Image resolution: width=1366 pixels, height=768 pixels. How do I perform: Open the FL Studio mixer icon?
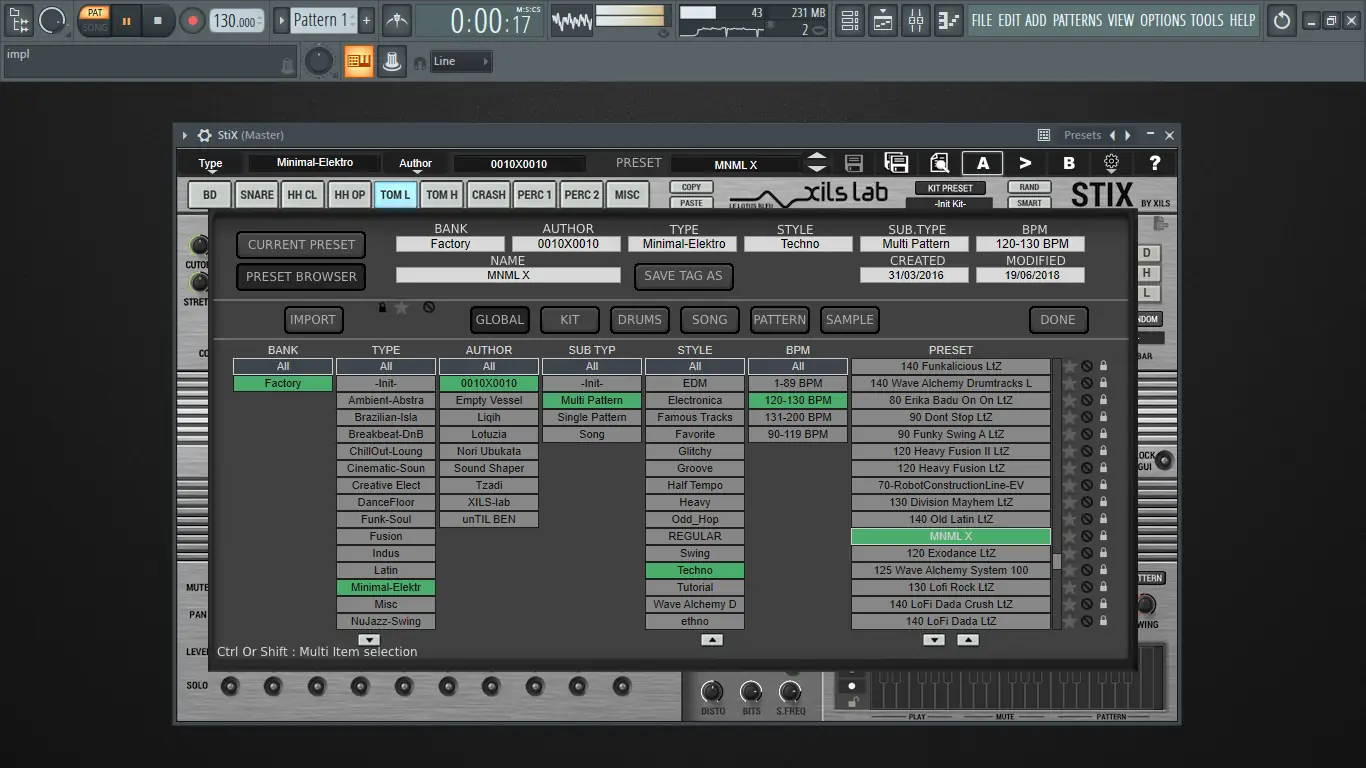tap(916, 20)
